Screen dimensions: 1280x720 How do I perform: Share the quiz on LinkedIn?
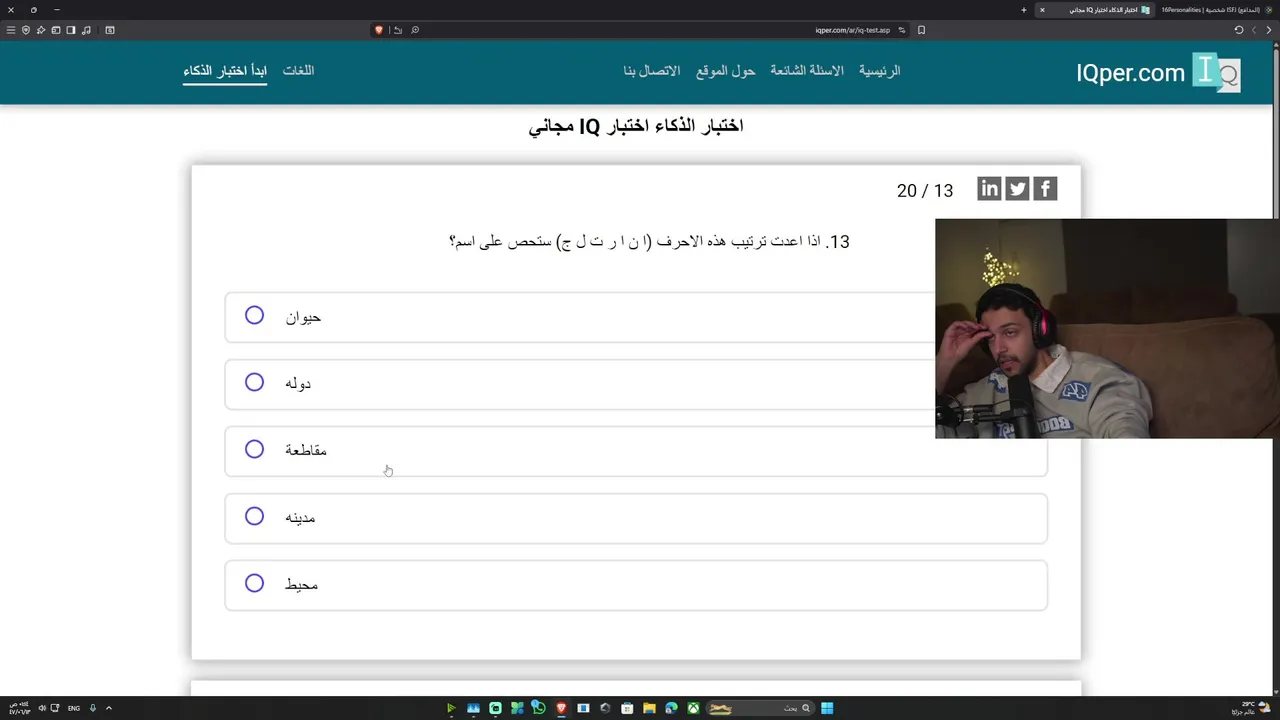coord(989,189)
